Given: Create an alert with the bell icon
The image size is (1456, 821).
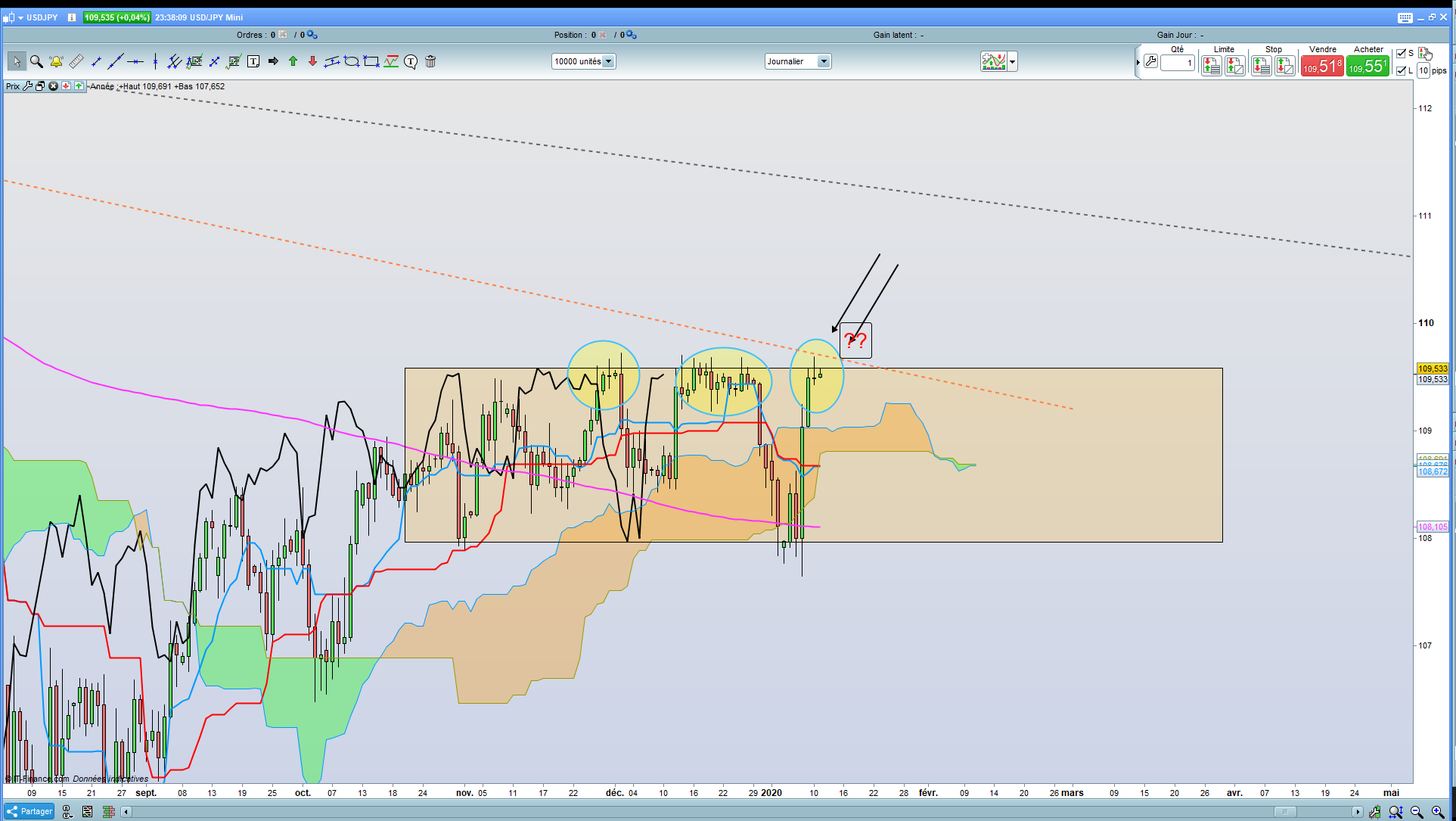Looking at the screenshot, I should 56,61.
